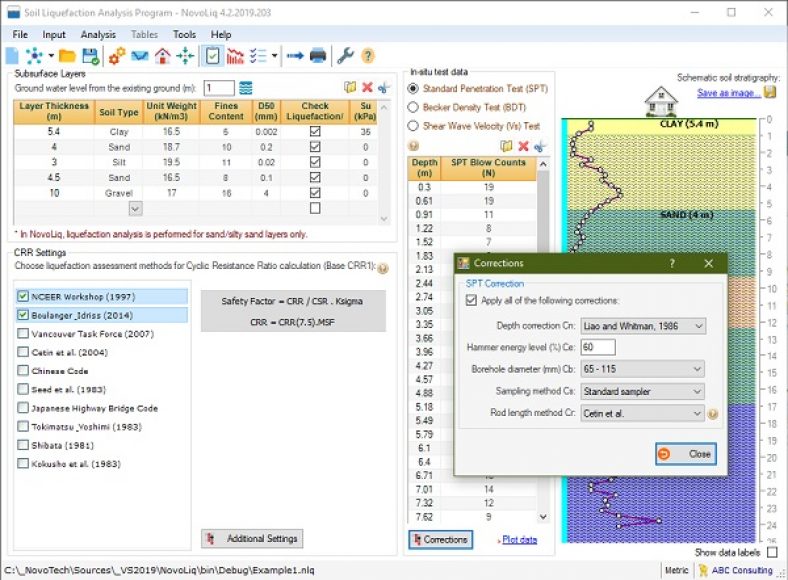
Task: Click the help icon beside CRR Settings description
Action: pyautogui.click(x=383, y=268)
